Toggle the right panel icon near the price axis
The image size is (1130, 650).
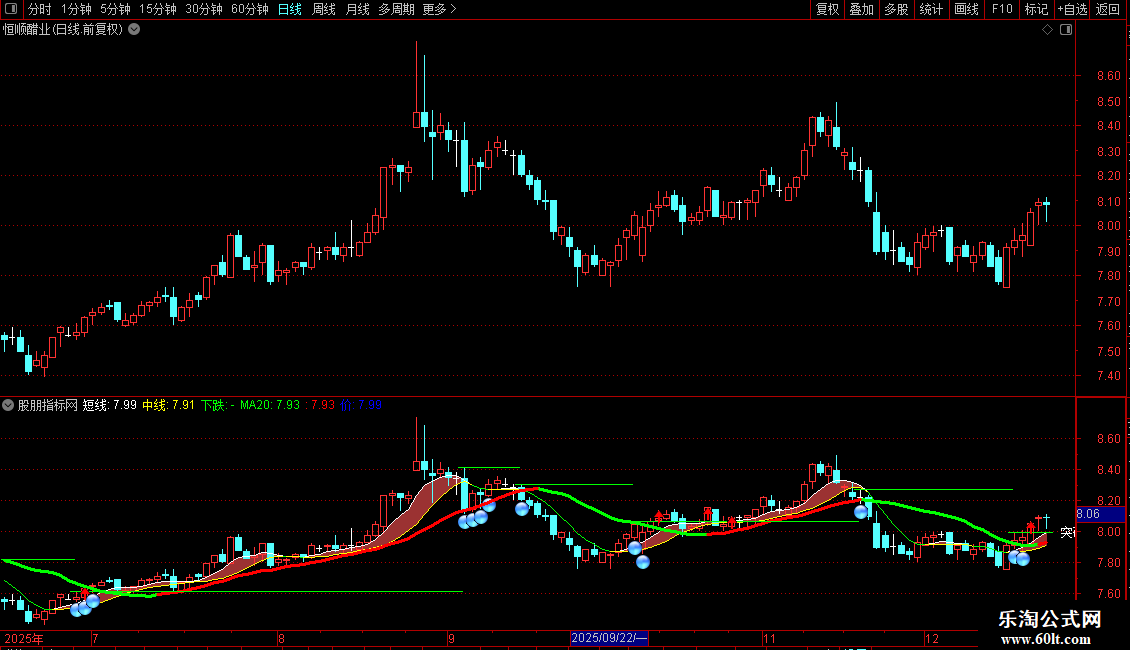1066,30
